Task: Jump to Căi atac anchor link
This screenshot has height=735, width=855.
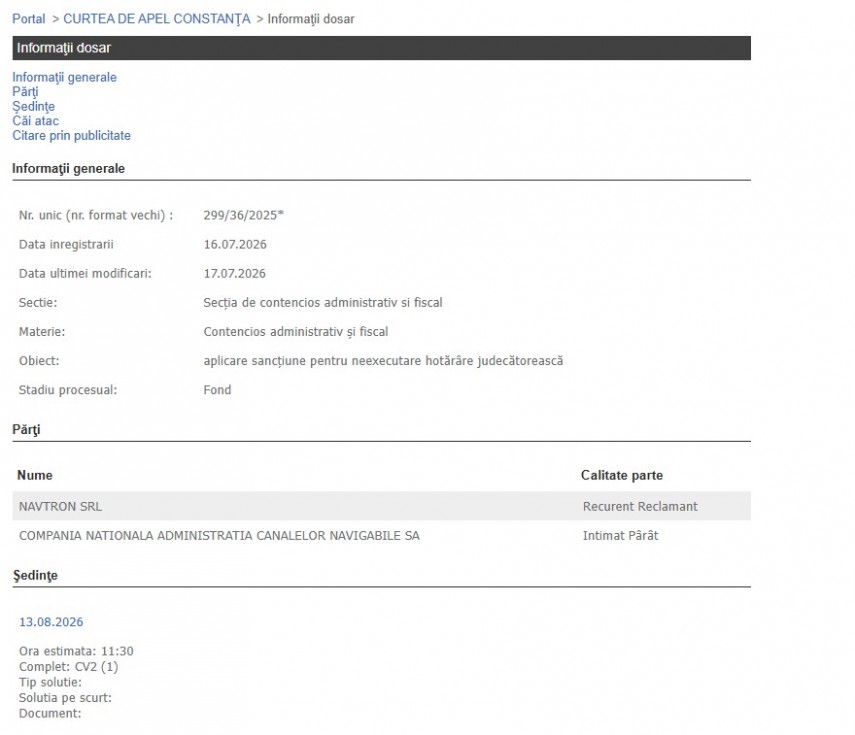Action: pos(35,121)
